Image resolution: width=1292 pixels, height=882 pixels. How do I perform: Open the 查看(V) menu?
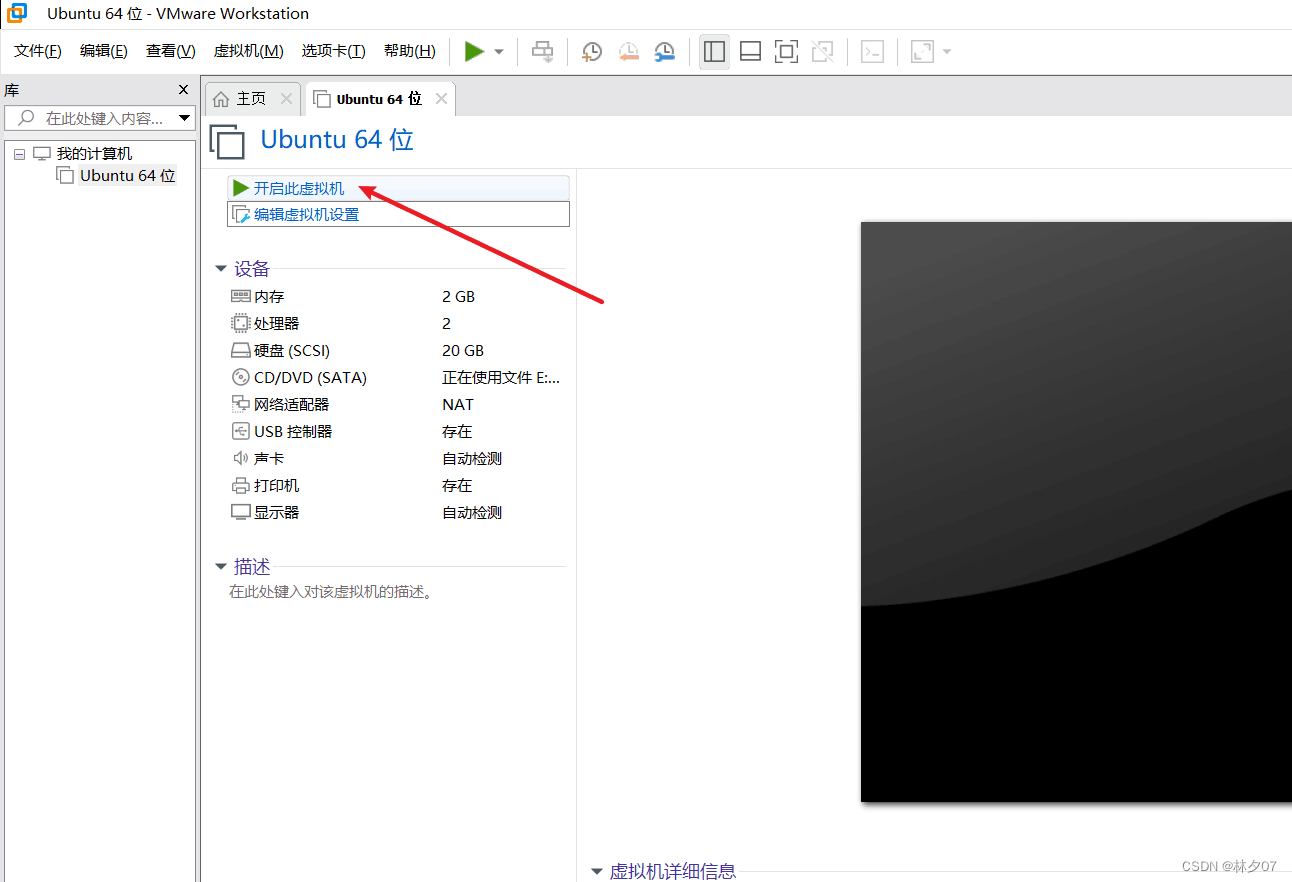(171, 51)
